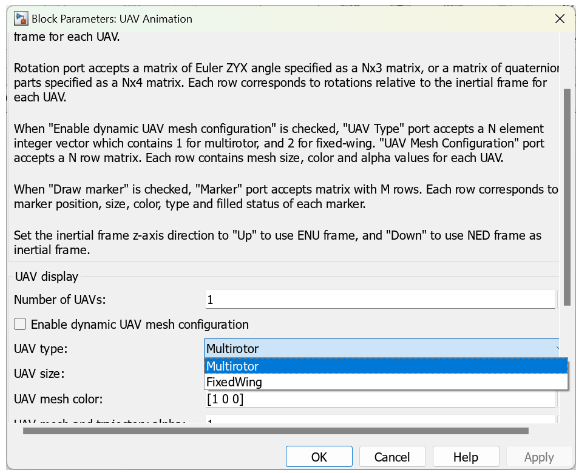Click the Number of UAVs input field
Image resolution: width=580 pixels, height=473 pixels.
tap(380, 300)
